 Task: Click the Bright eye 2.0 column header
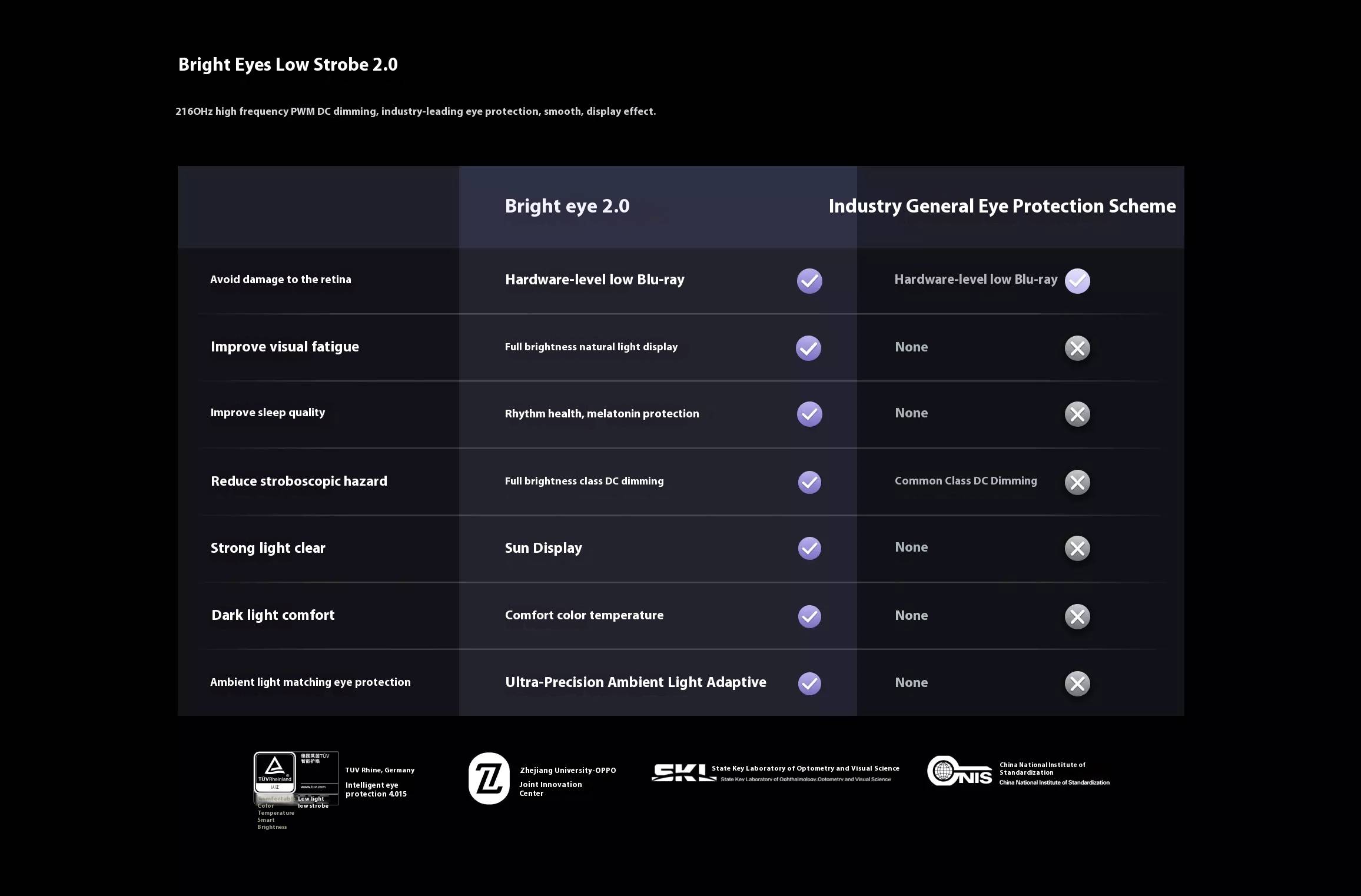(x=567, y=206)
